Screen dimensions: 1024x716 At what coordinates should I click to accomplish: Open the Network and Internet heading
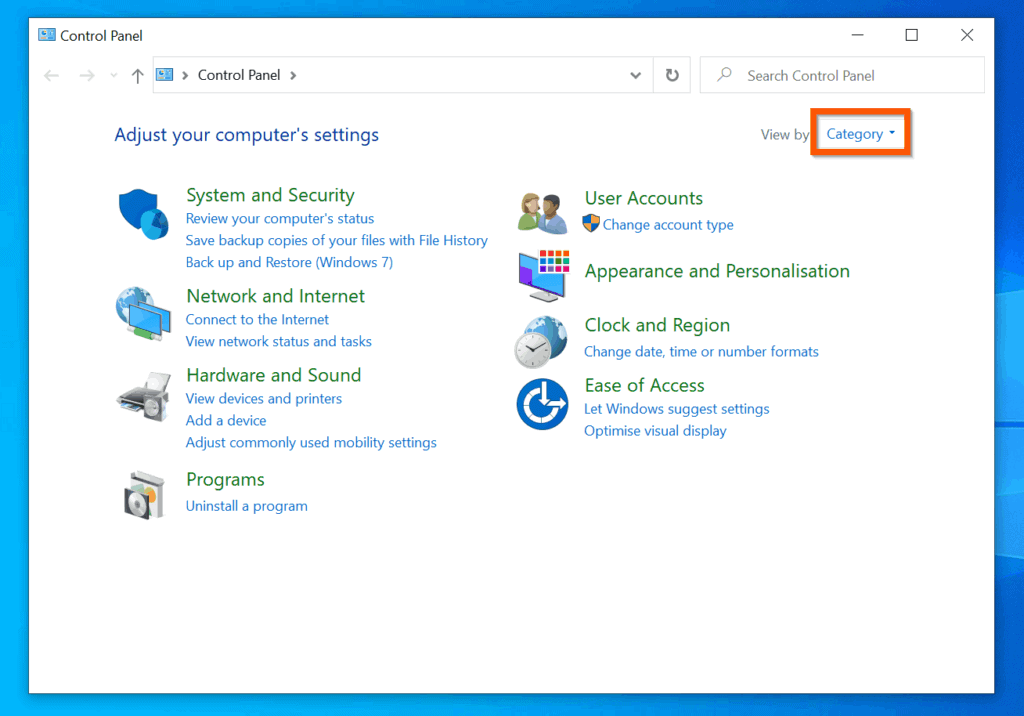click(276, 296)
